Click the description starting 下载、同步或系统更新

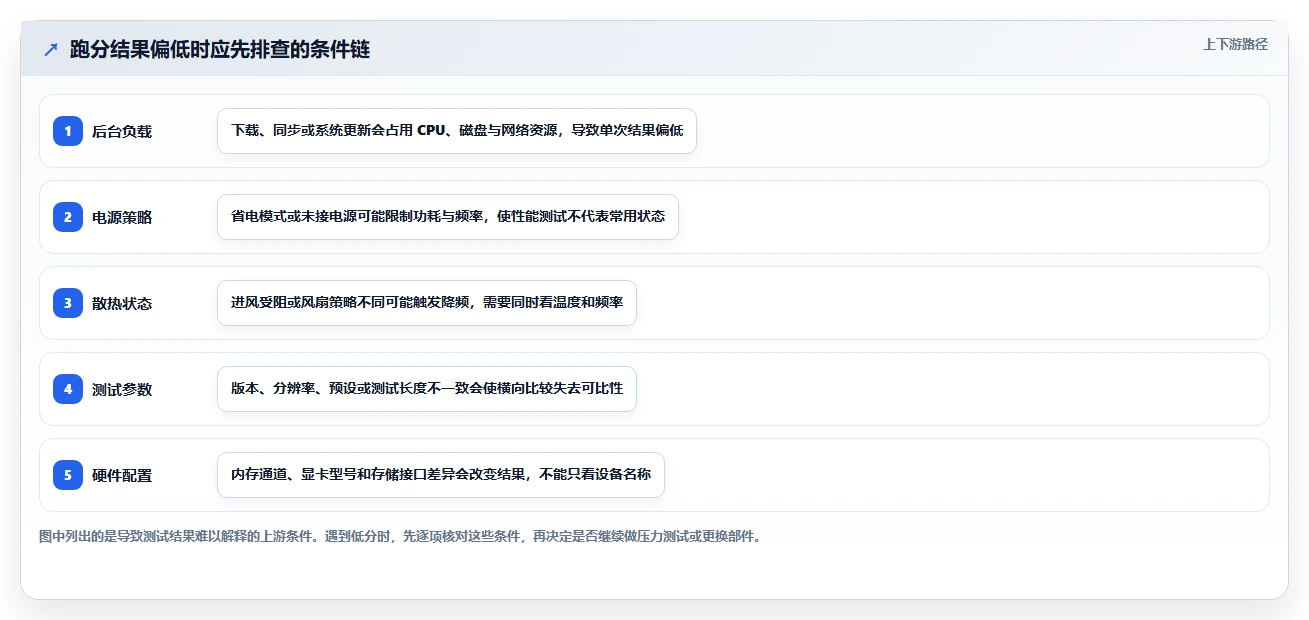[457, 131]
